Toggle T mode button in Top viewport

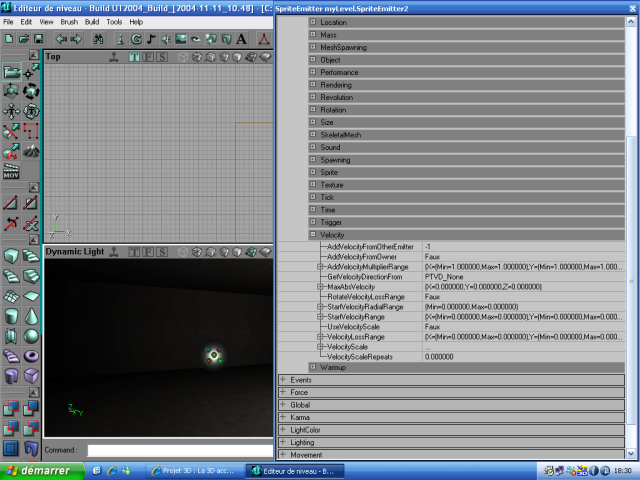click(x=134, y=57)
